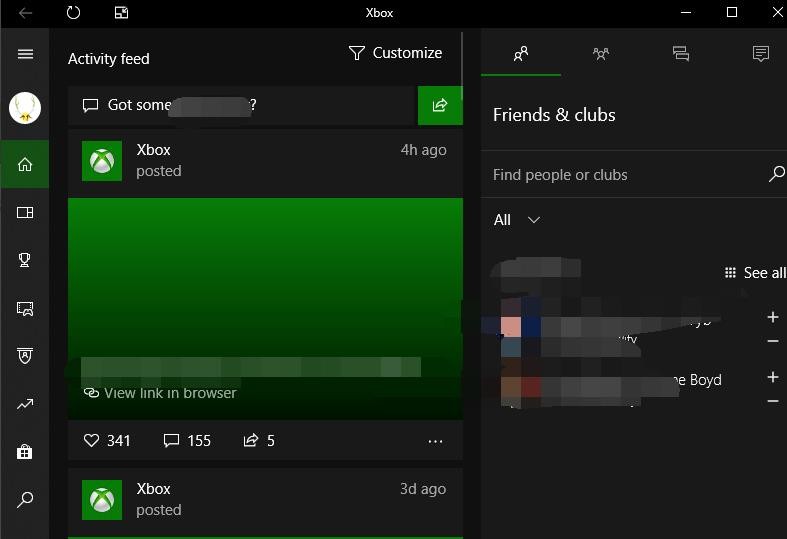Image resolution: width=787 pixels, height=539 pixels.
Task: Open the Clubs shield icon in sidebar
Action: point(25,356)
